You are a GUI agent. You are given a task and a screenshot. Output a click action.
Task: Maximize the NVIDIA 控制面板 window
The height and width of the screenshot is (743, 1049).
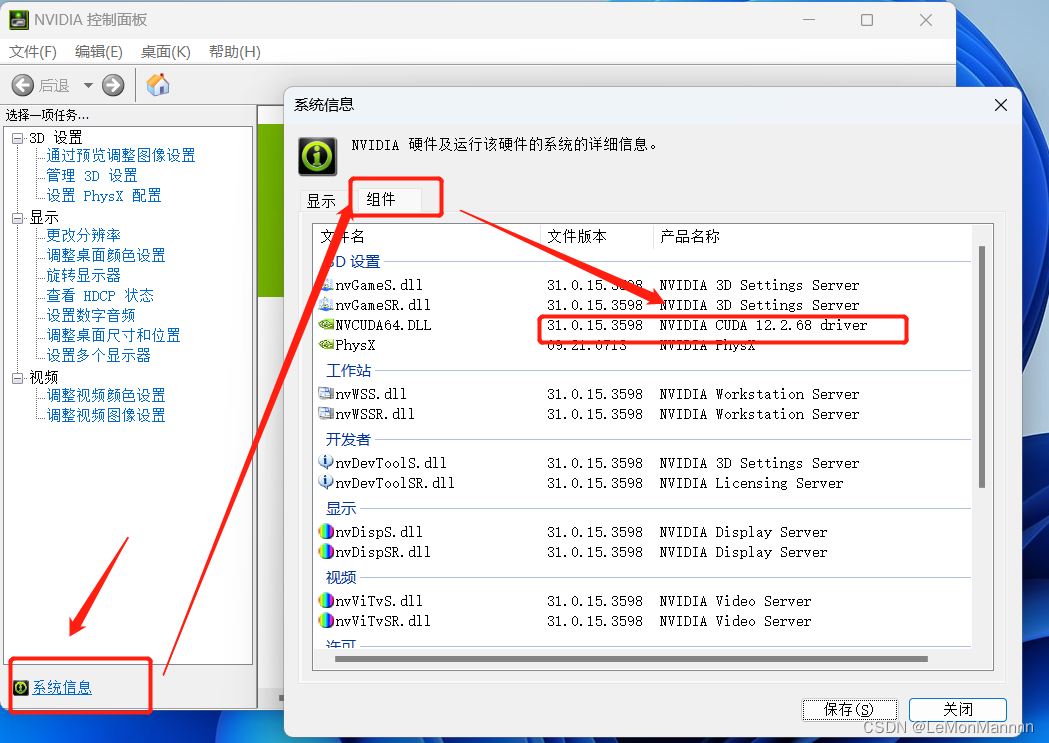point(867,20)
